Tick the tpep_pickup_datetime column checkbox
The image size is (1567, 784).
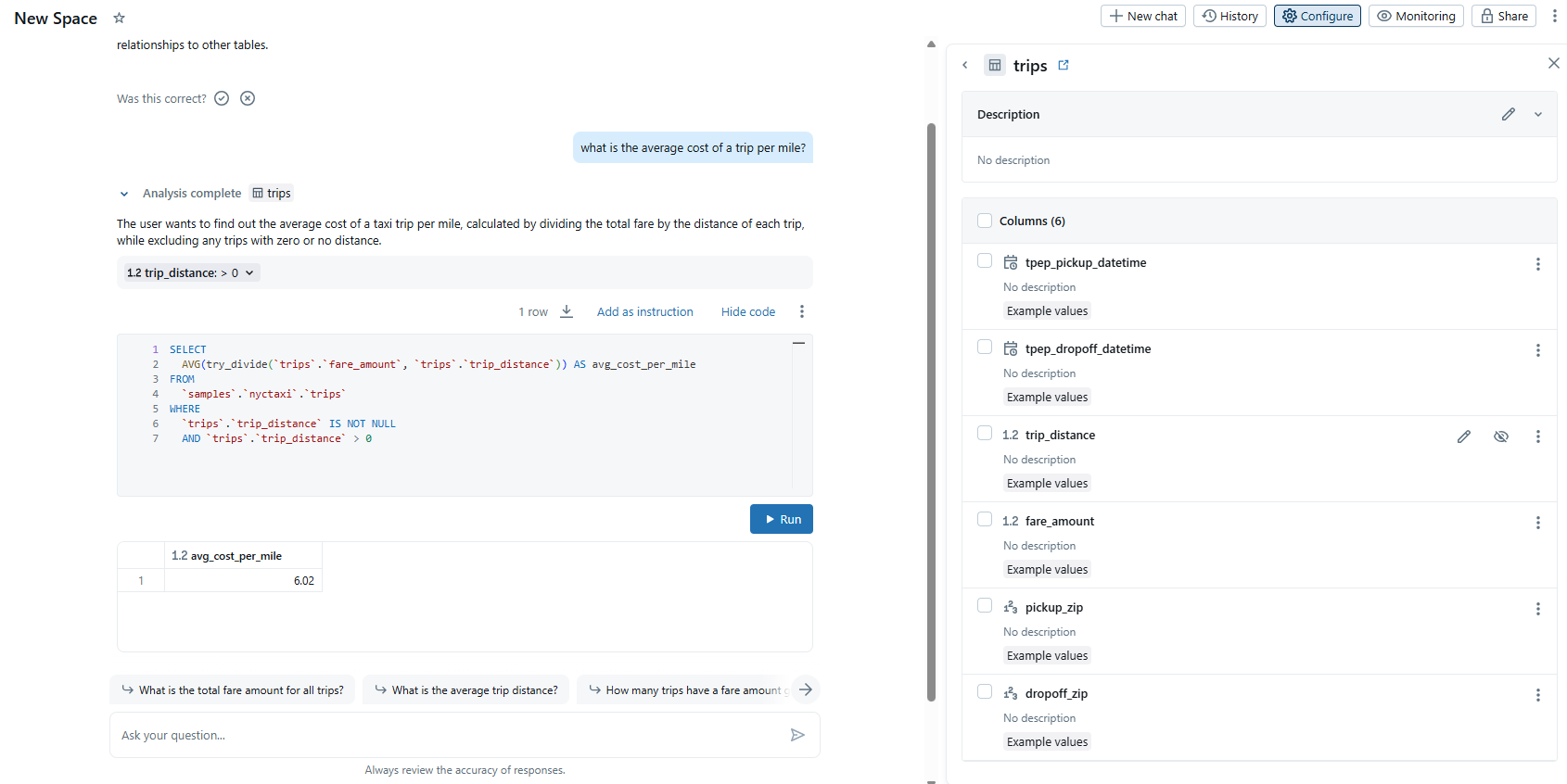[985, 261]
